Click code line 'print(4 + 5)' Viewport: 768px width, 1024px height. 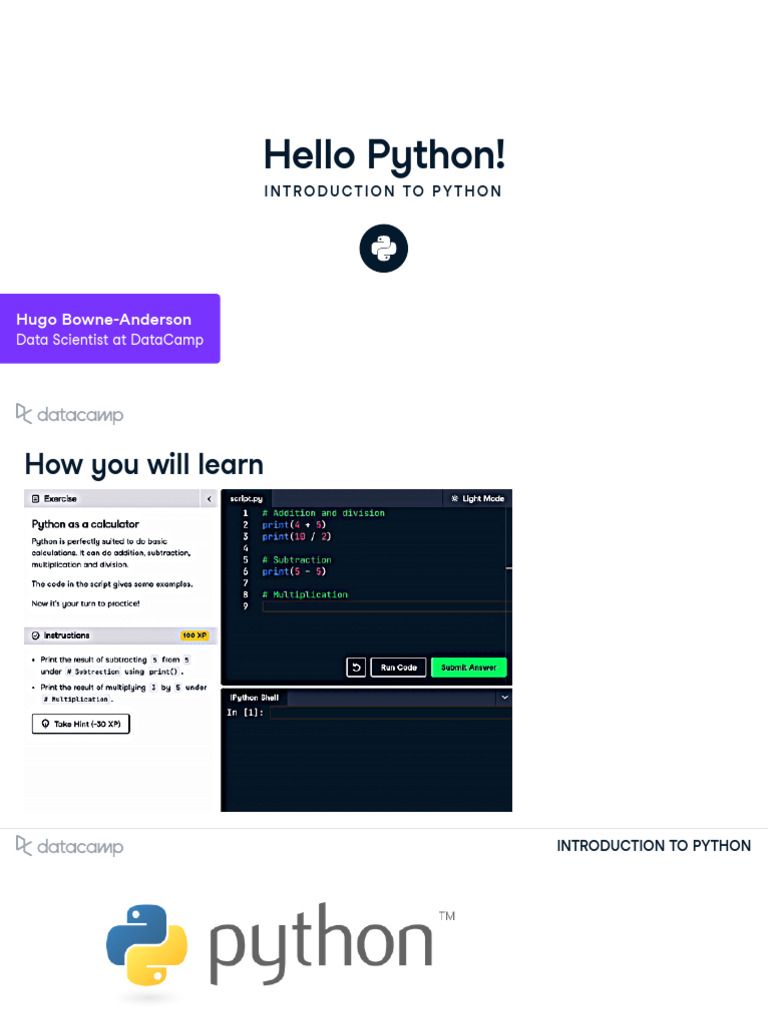294,525
